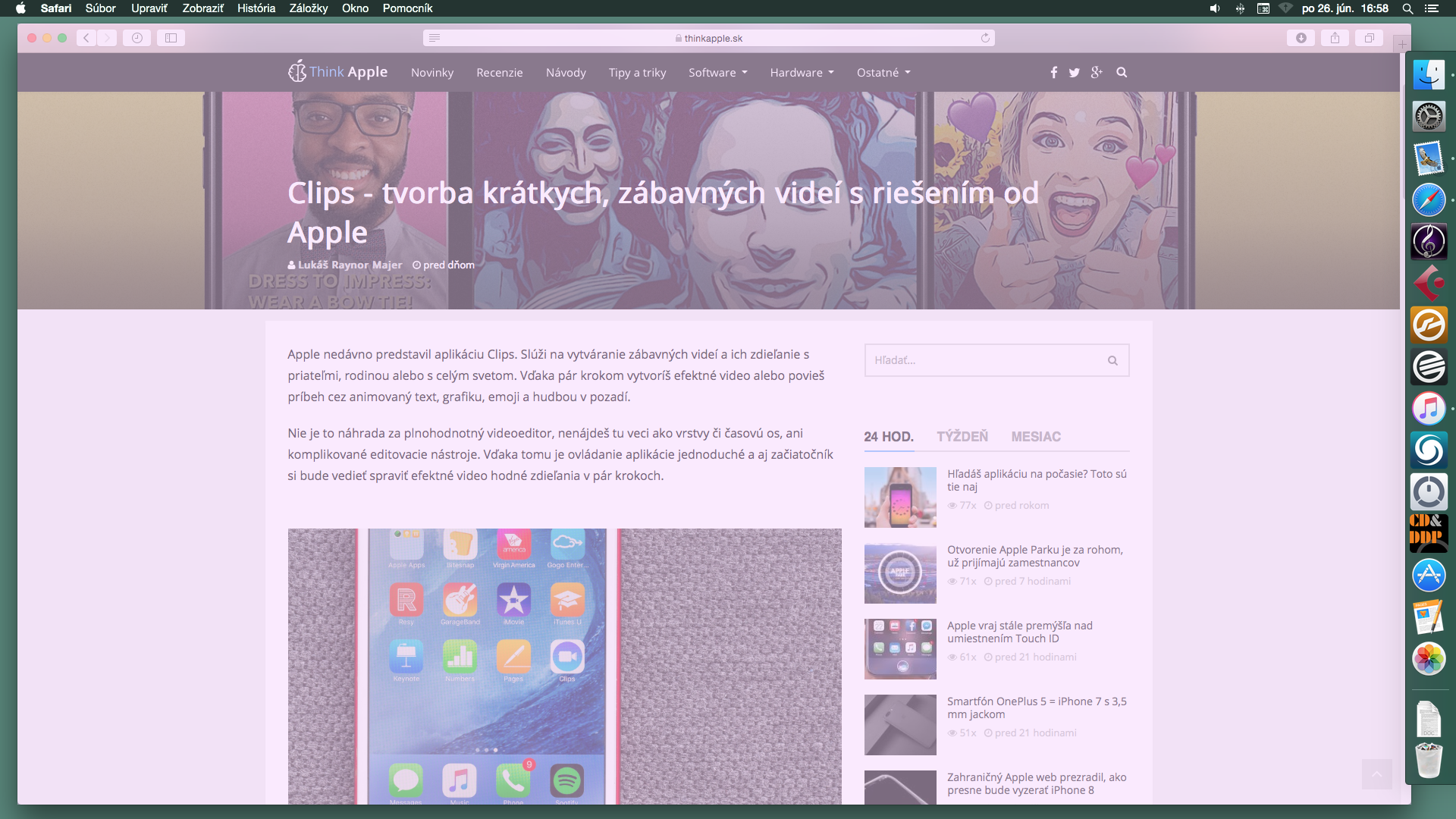Click the Touch ID article thumbnail

[x=900, y=649]
